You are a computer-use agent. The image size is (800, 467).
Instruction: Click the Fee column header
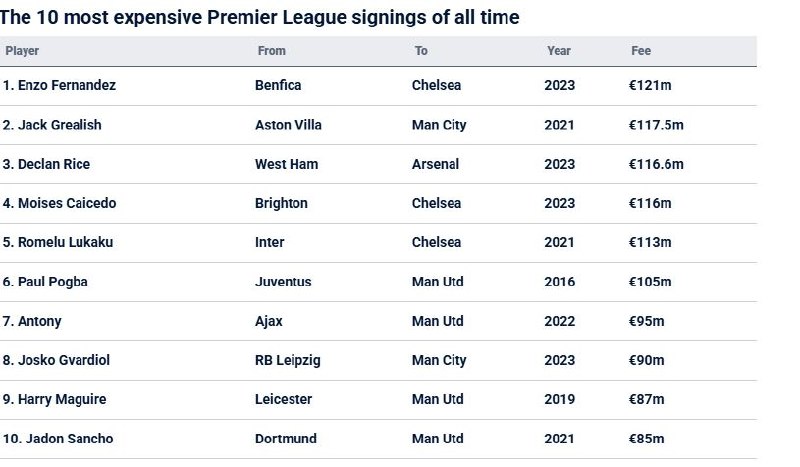tap(641, 51)
